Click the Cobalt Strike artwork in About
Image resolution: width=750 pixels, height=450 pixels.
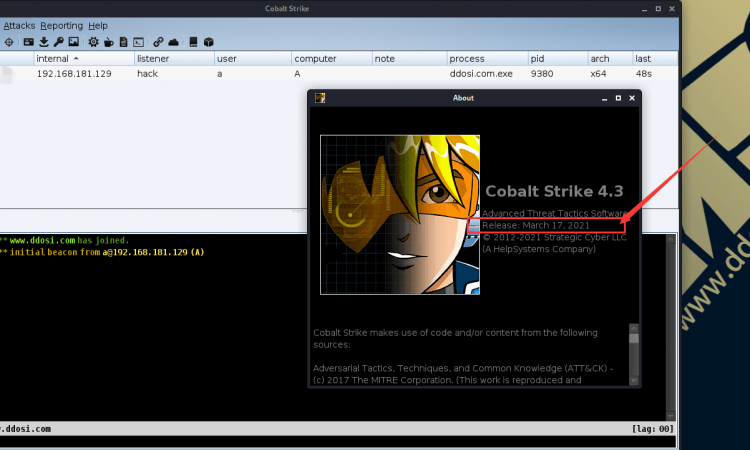click(x=400, y=215)
